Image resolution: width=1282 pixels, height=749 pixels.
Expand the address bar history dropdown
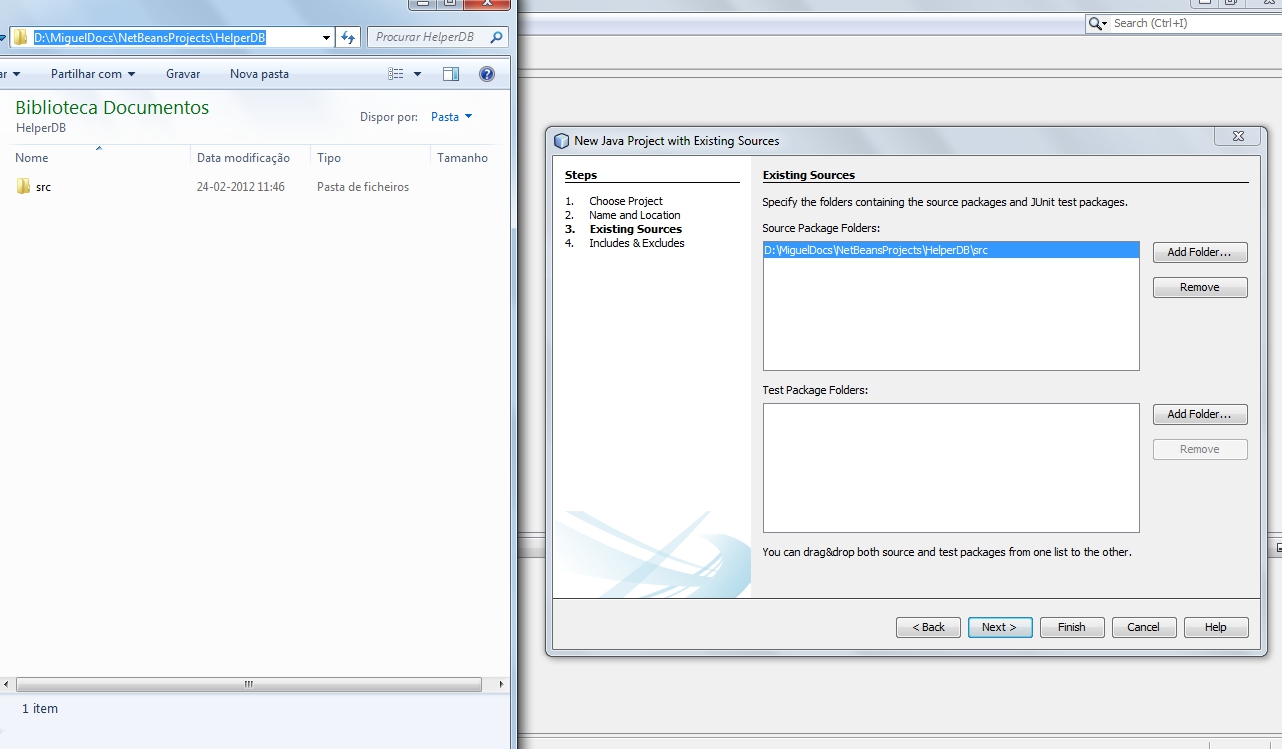(326, 36)
